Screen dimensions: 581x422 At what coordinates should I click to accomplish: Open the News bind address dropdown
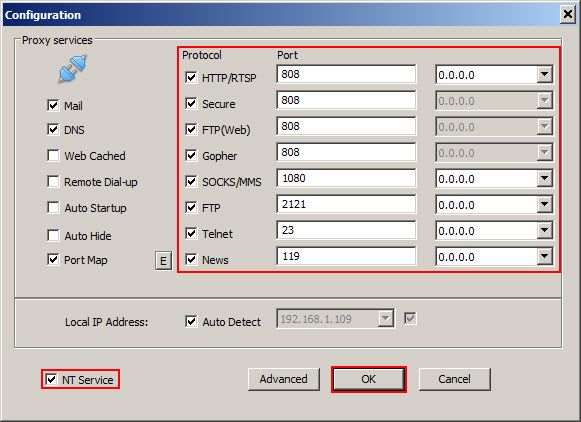(544, 256)
